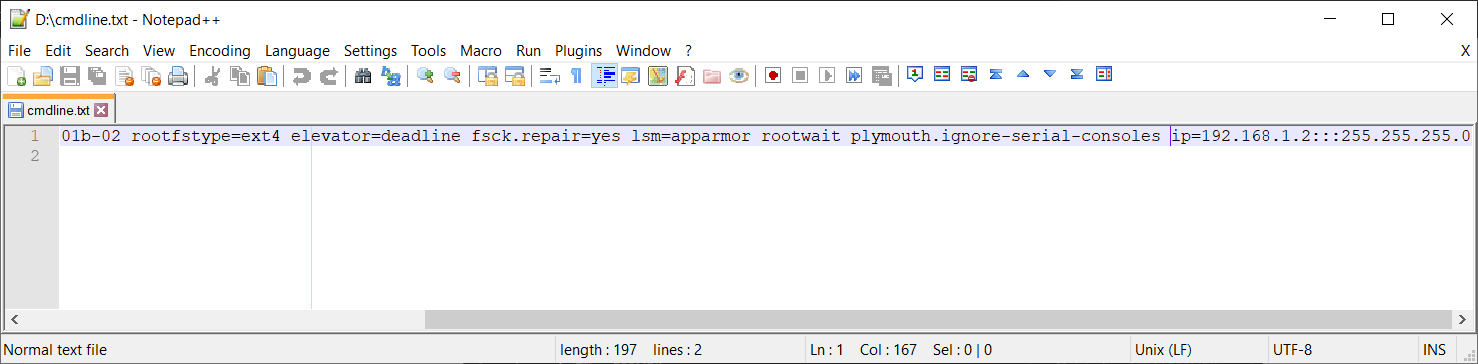This screenshot has width=1478, height=364.
Task: Click the horizontal scrollbar thumb
Action: 939,320
